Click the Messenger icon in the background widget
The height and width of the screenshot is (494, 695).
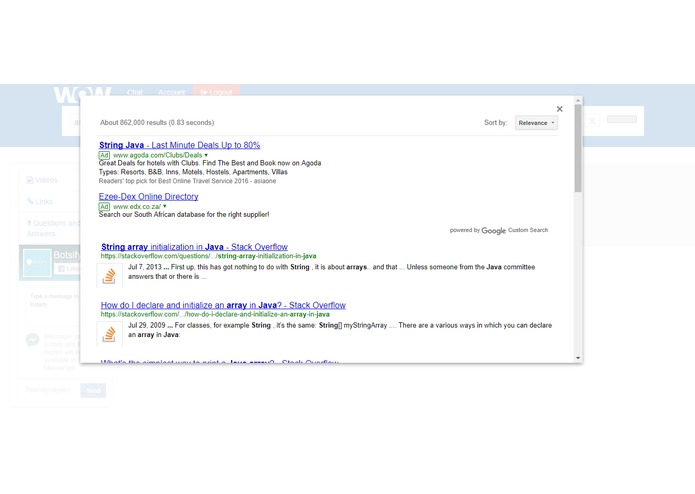coord(32,340)
